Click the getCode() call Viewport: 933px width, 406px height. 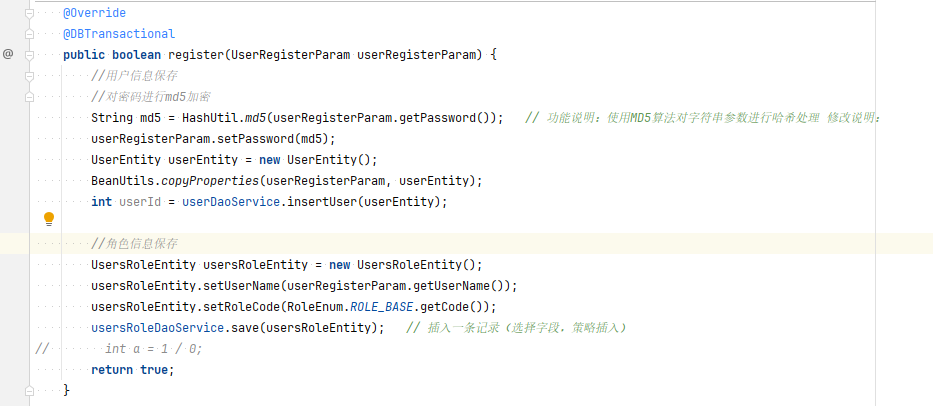tap(454, 307)
